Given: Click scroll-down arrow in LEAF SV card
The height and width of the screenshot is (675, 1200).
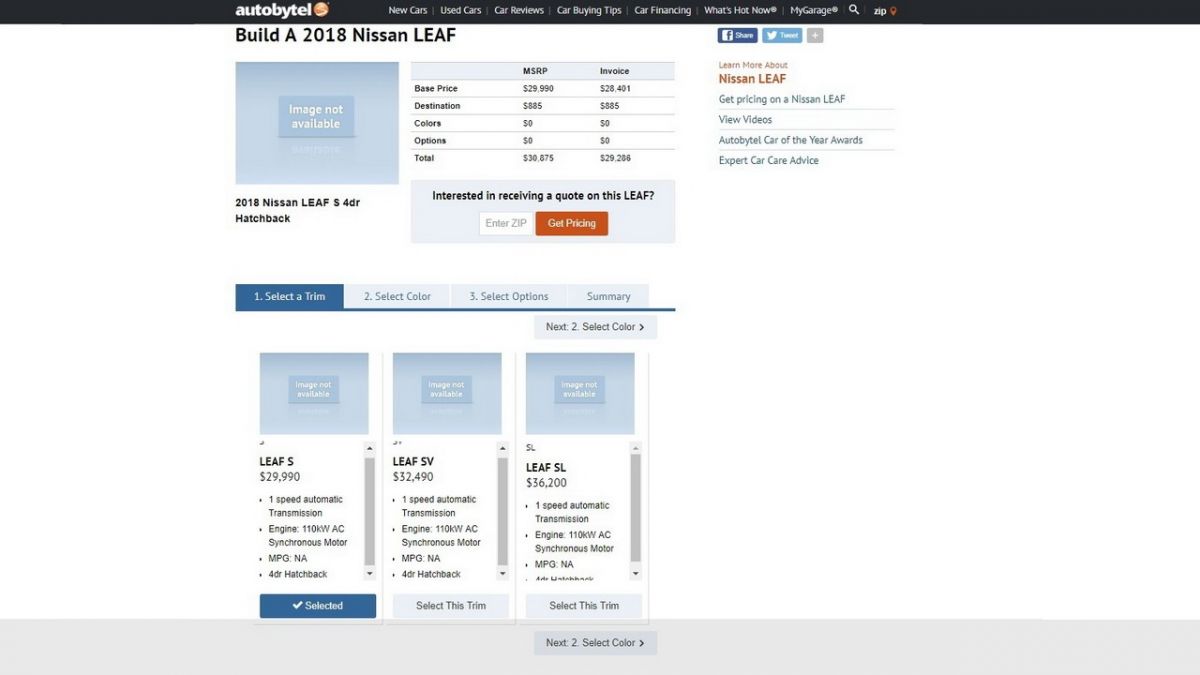Looking at the screenshot, I should (503, 575).
